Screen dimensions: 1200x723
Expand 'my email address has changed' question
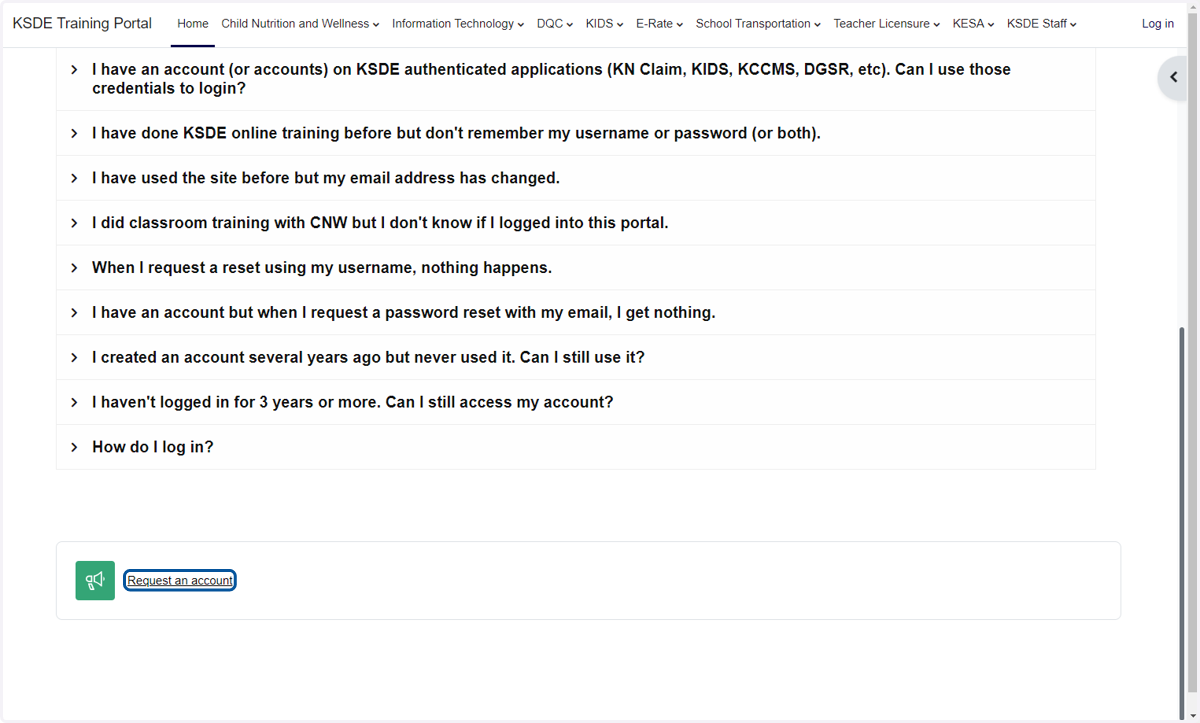coord(575,178)
